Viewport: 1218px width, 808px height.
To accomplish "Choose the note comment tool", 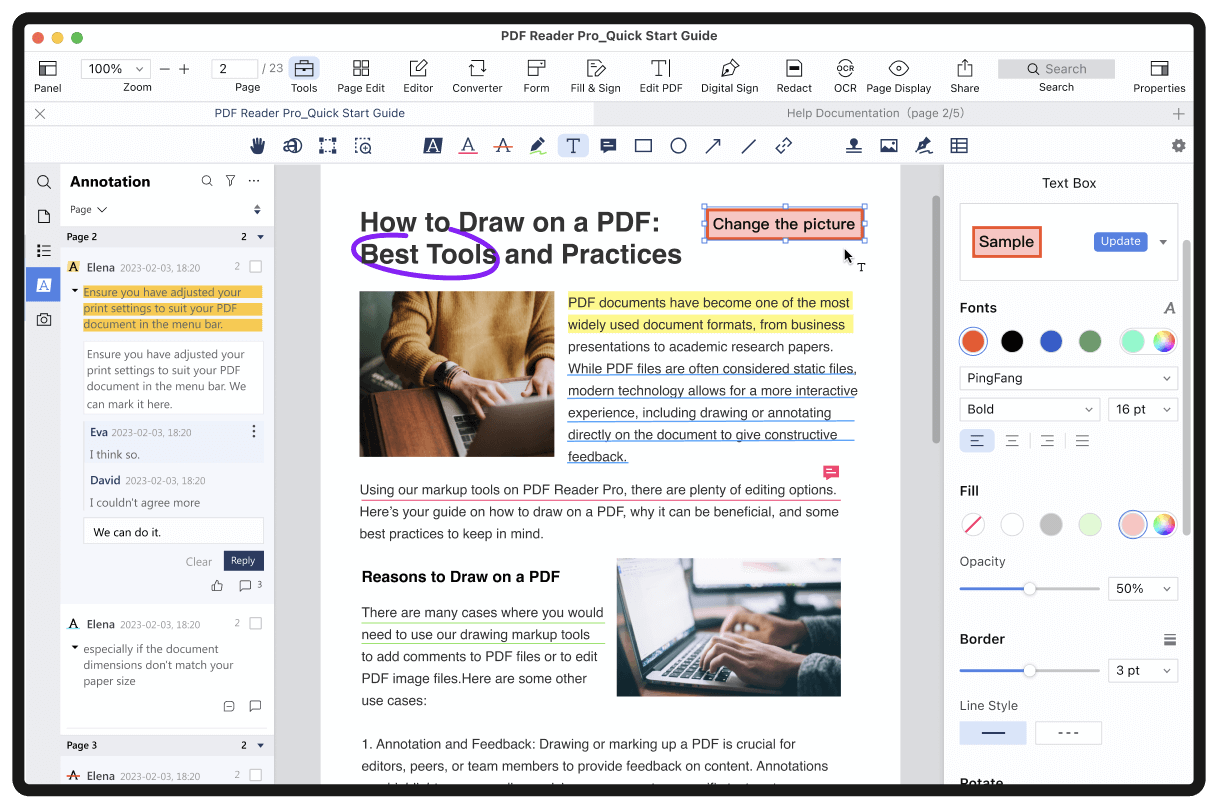I will point(608,146).
